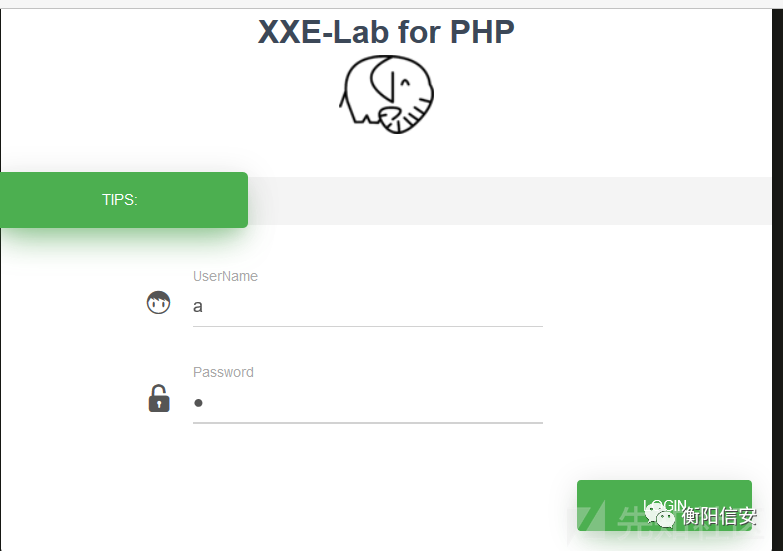The height and width of the screenshot is (551, 783).
Task: Click the UserName floating label
Action: [x=225, y=276]
